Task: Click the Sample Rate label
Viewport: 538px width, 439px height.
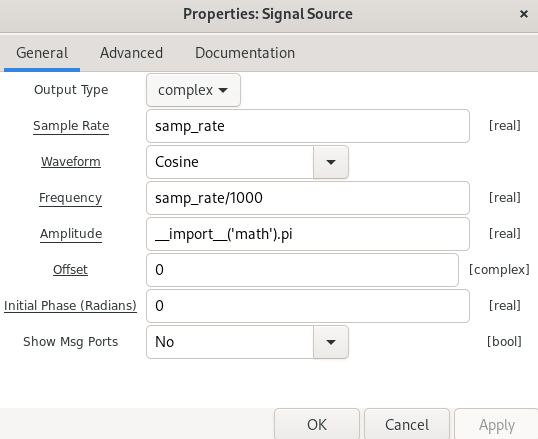Action: point(71,126)
